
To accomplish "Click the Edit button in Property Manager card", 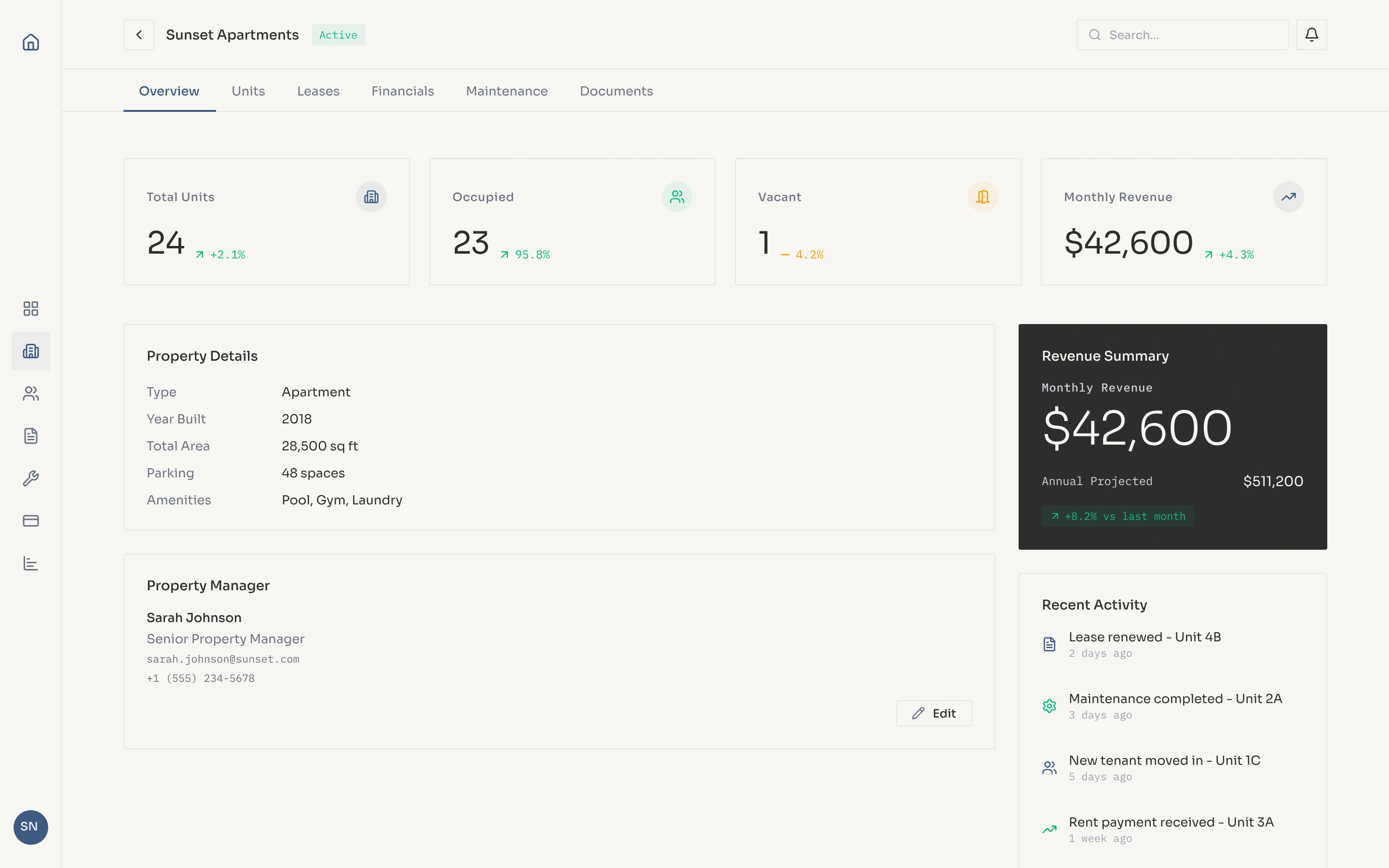I will [934, 713].
